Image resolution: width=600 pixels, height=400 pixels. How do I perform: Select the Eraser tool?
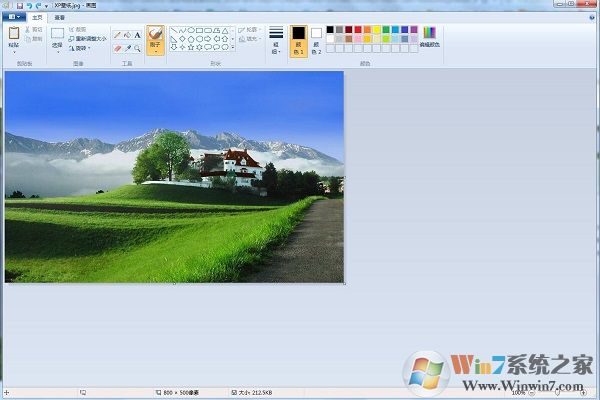click(x=117, y=46)
